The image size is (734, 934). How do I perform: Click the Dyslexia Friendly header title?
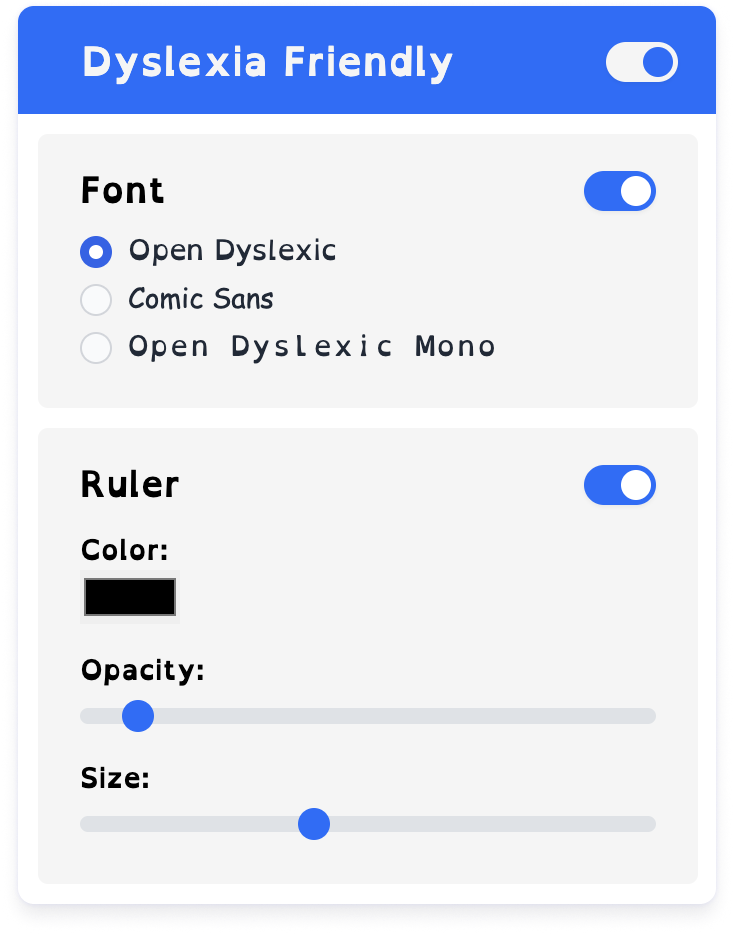(x=268, y=63)
